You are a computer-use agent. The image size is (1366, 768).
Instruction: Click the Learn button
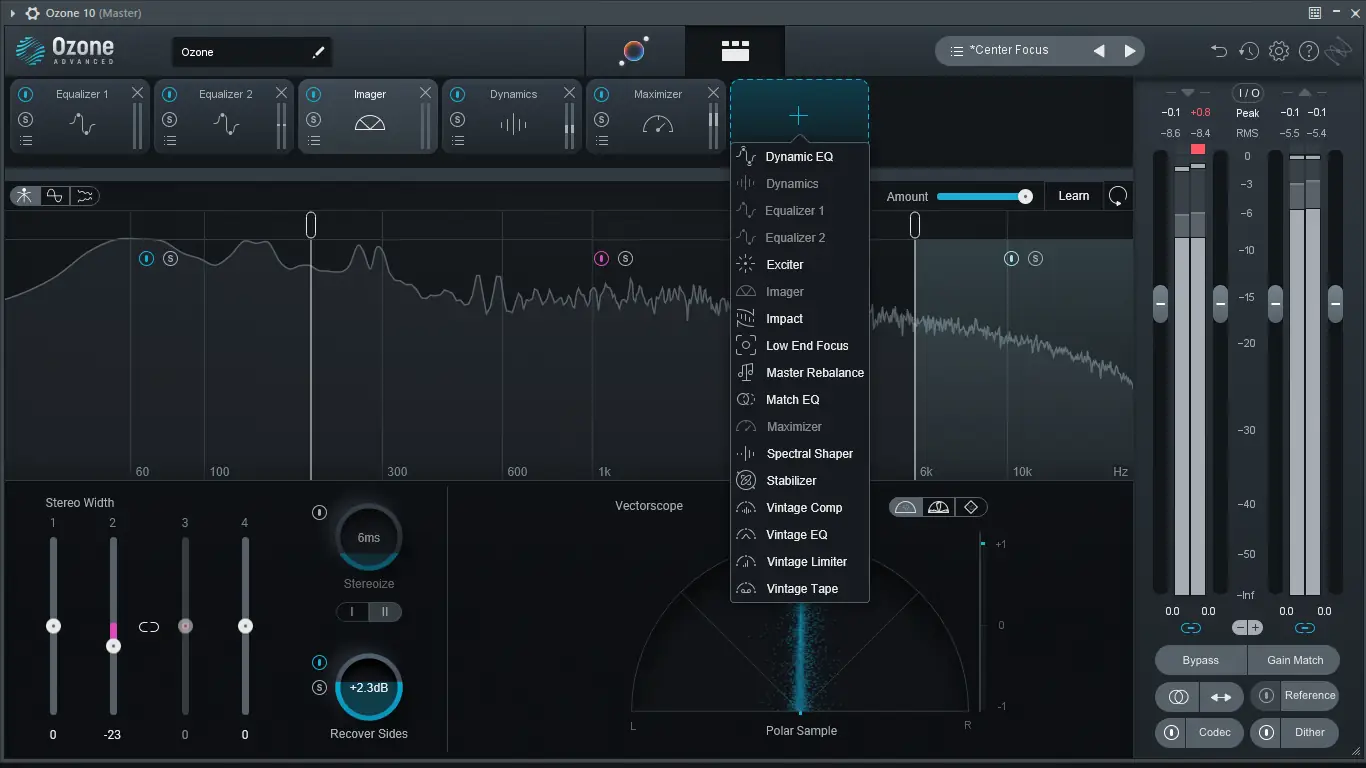[x=1074, y=196]
